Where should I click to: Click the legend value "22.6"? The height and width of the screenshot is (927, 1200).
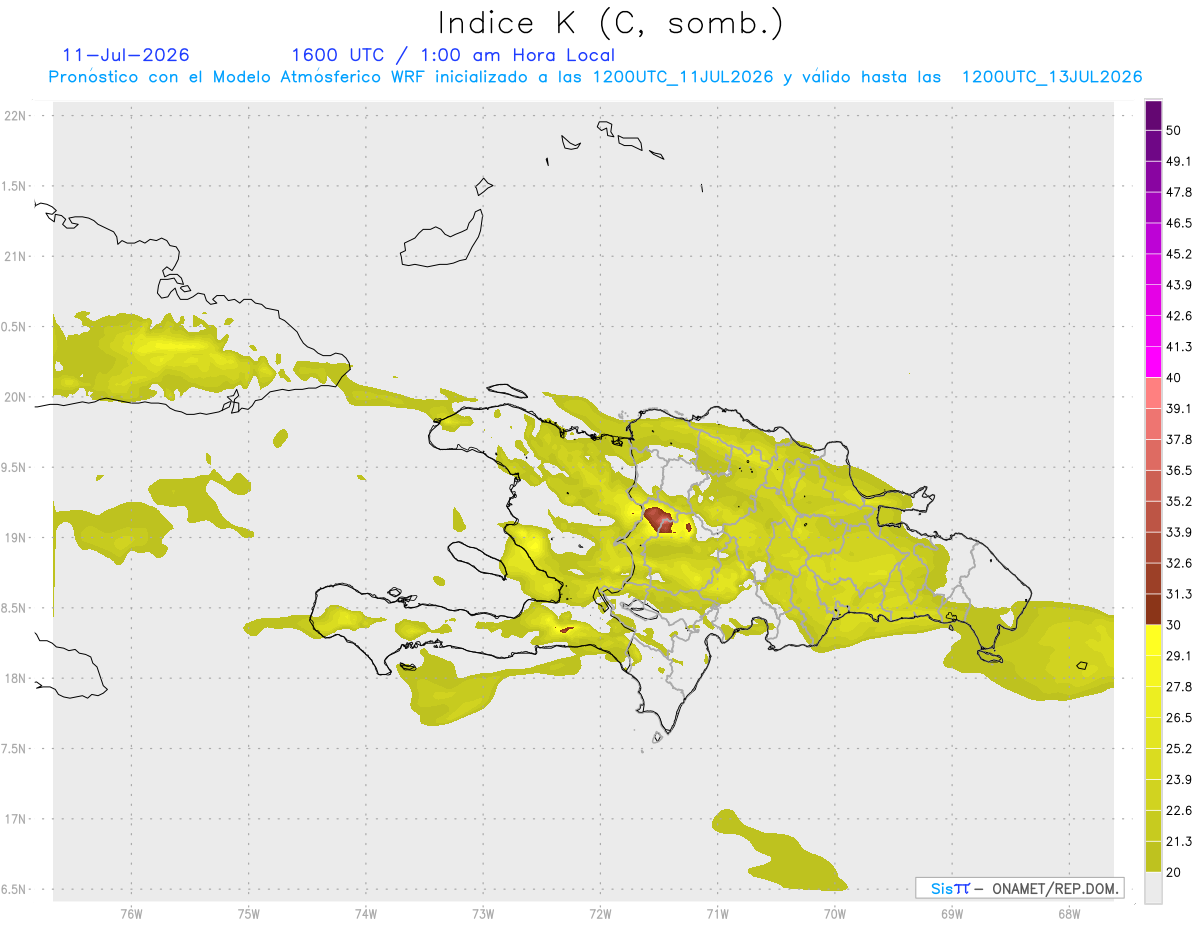point(1179,811)
